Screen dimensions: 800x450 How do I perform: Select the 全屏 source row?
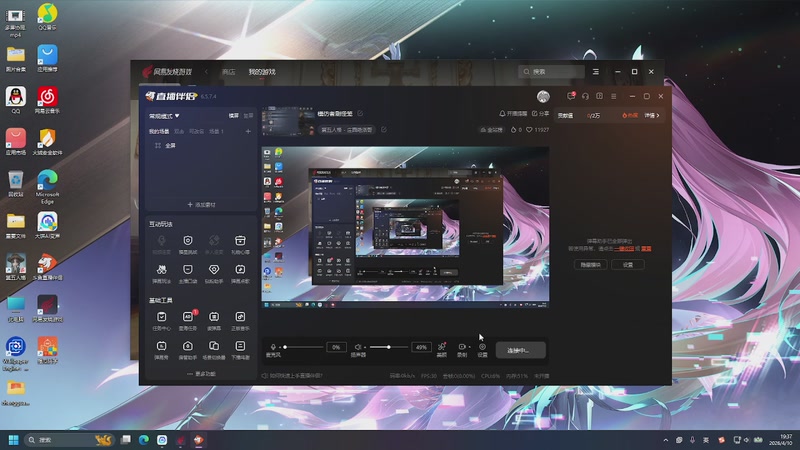[201, 145]
